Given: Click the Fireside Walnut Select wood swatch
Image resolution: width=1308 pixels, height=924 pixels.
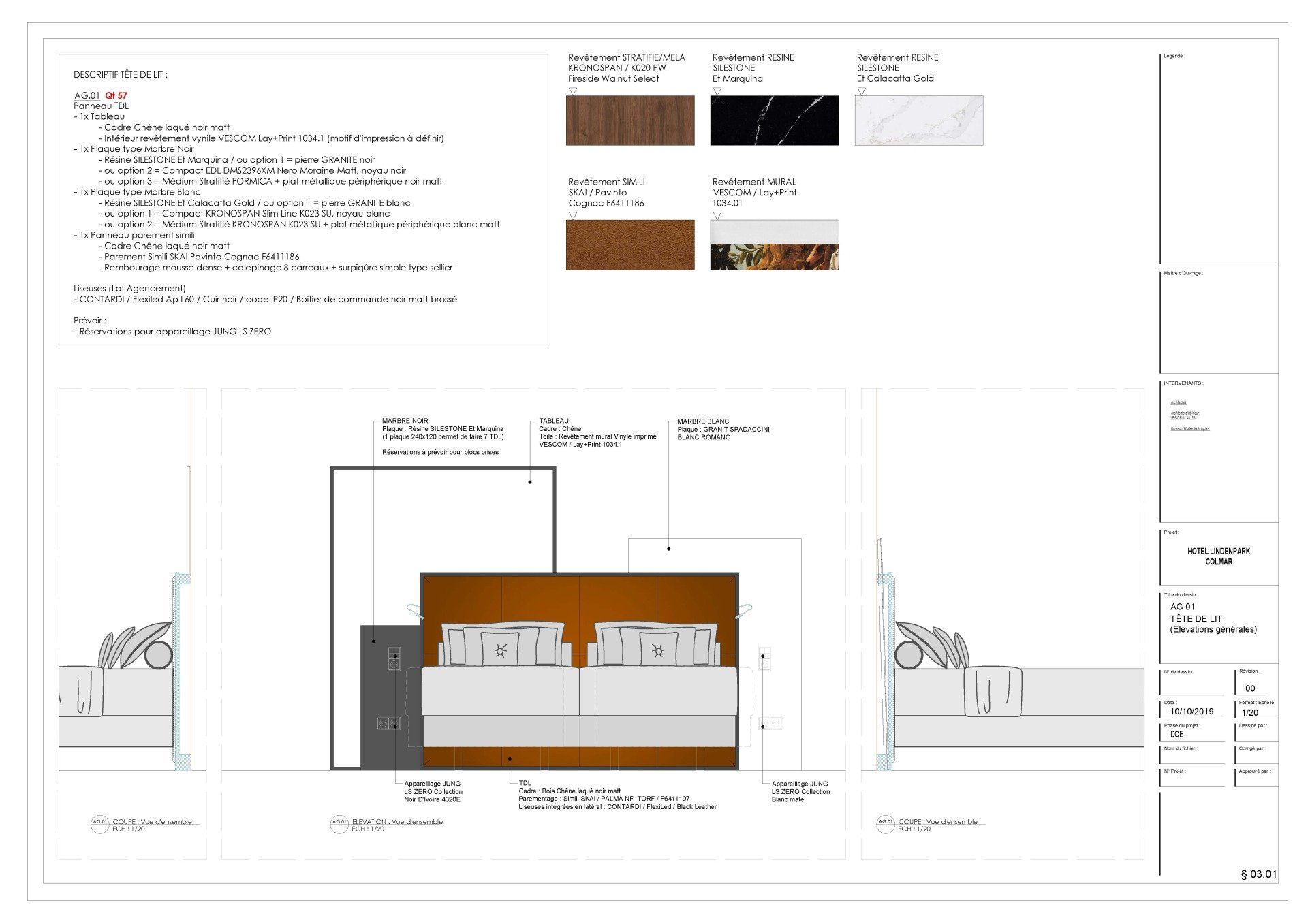Looking at the screenshot, I should coord(630,121).
